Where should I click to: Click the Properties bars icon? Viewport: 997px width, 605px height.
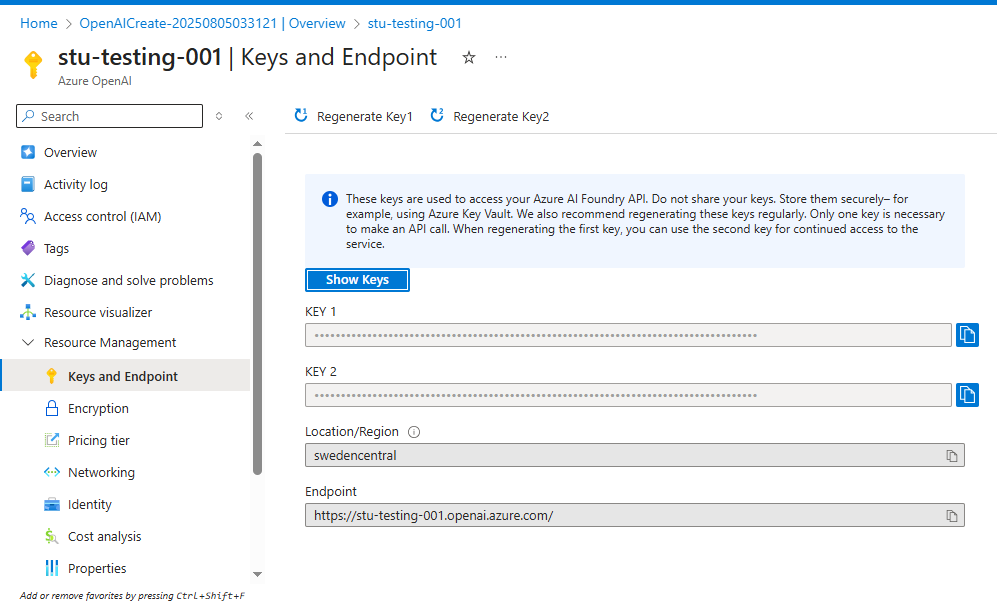[x=52, y=568]
